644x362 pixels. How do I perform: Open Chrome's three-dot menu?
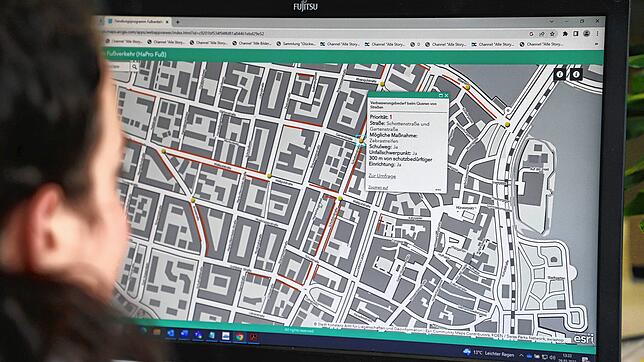click(598, 34)
